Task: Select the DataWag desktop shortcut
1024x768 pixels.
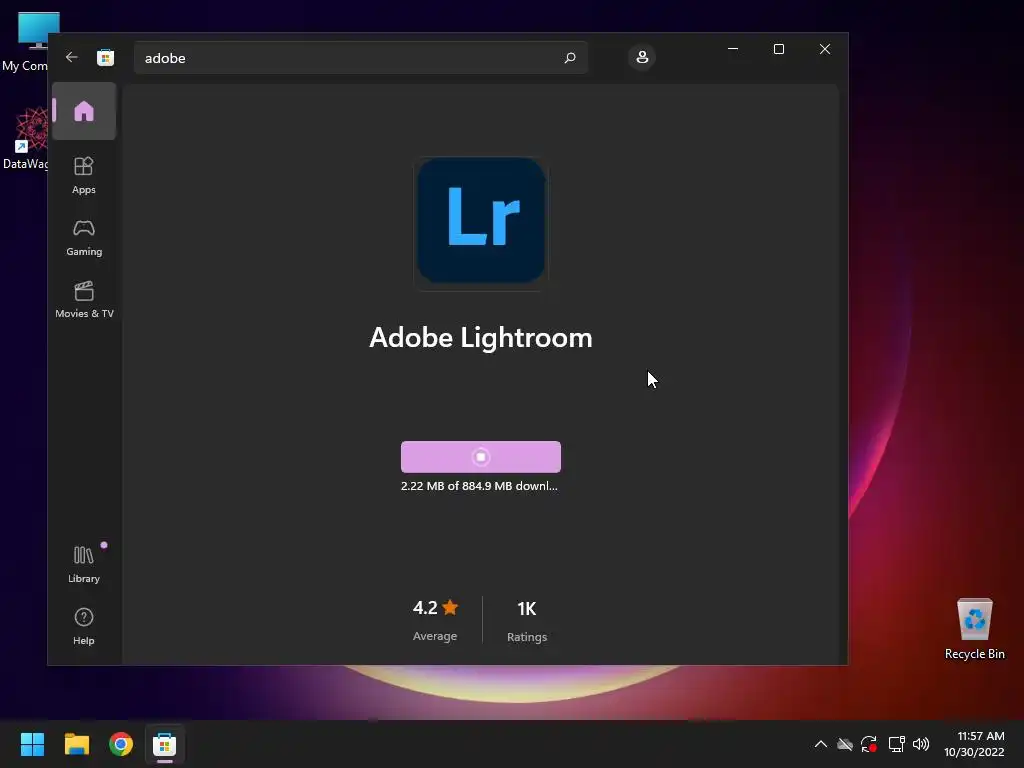Action: click(25, 138)
